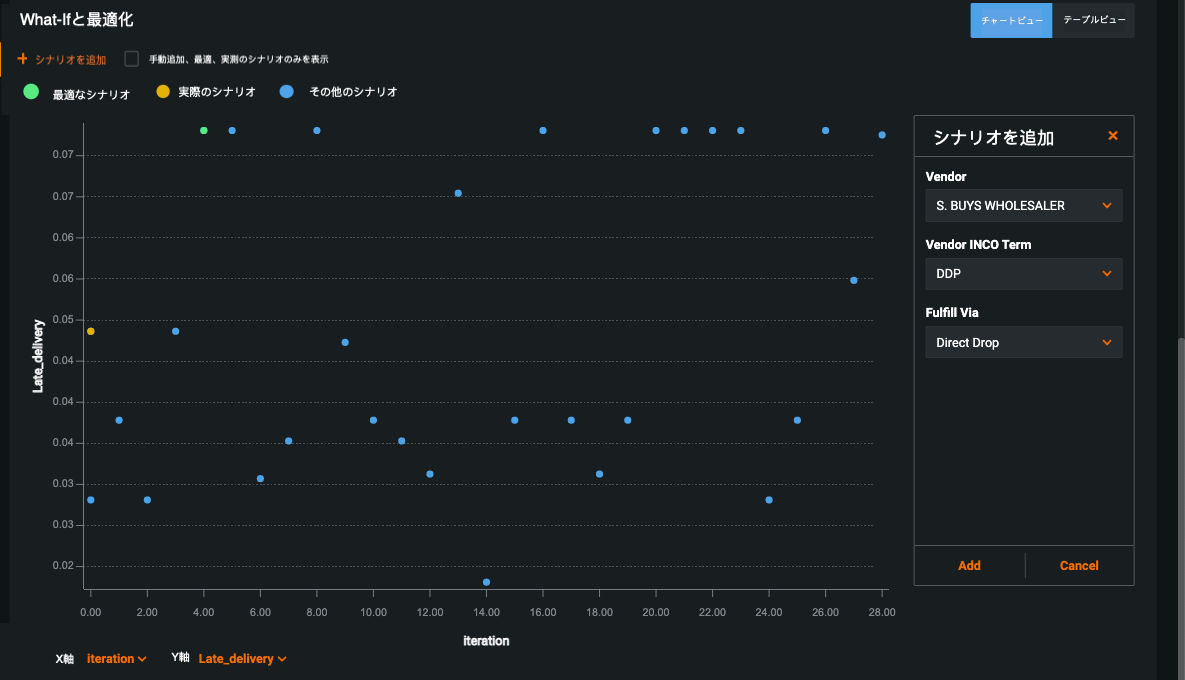Select the green optimal scenario point at iteration 4
Screen dimensions: 1185x680
(x=204, y=131)
